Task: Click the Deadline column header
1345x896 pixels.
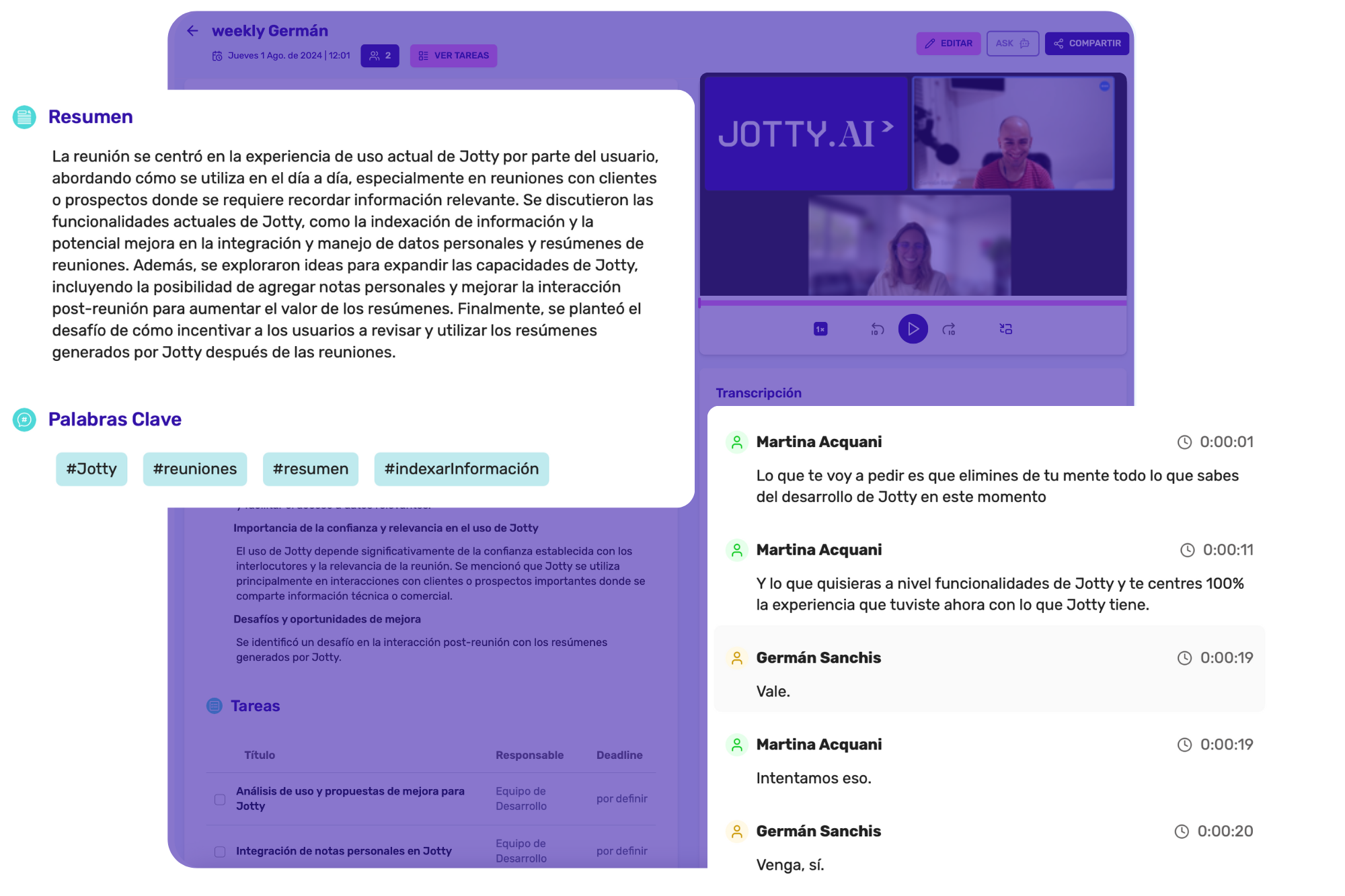Action: 619,755
